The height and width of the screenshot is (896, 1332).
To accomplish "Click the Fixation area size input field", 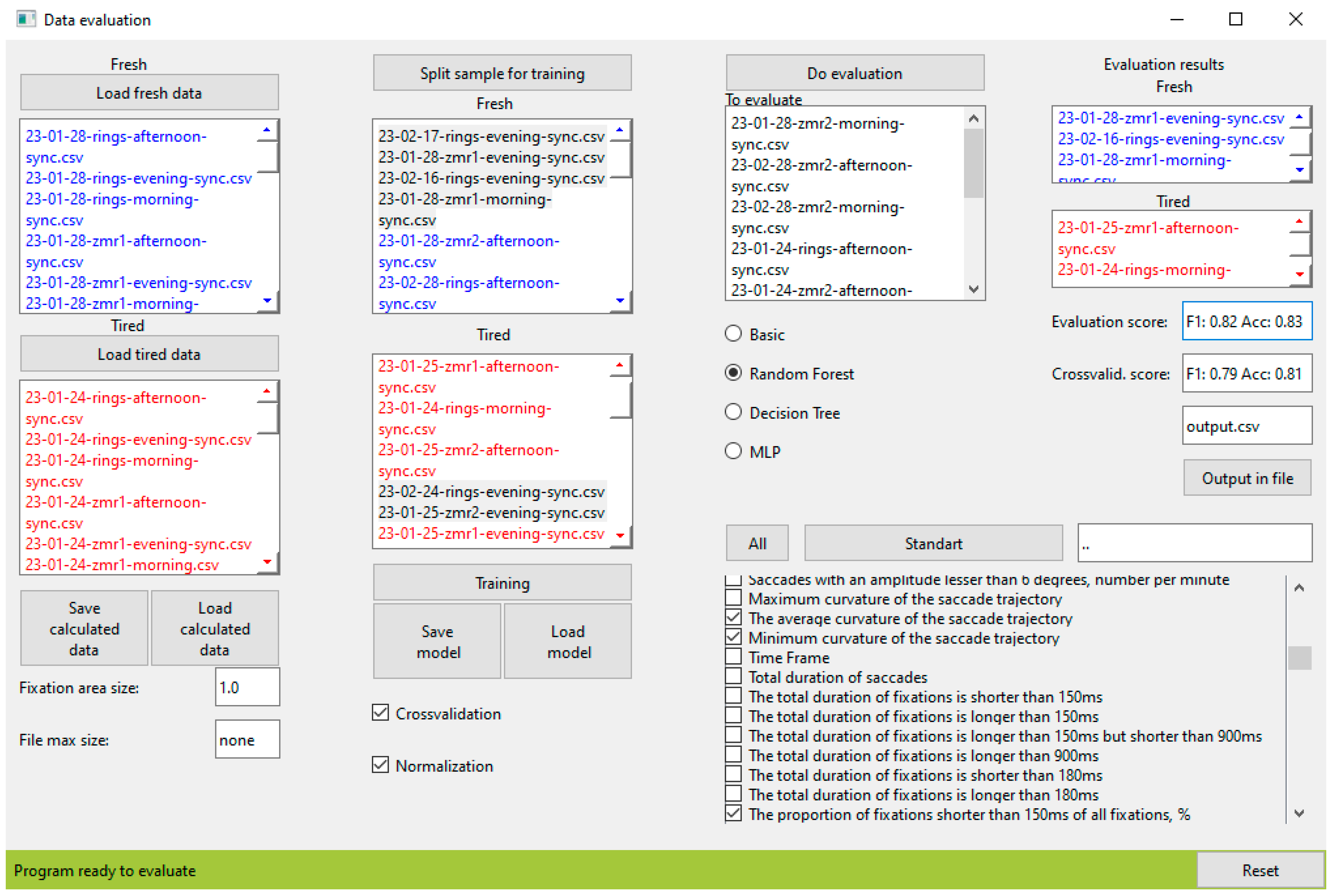I will click(x=247, y=687).
